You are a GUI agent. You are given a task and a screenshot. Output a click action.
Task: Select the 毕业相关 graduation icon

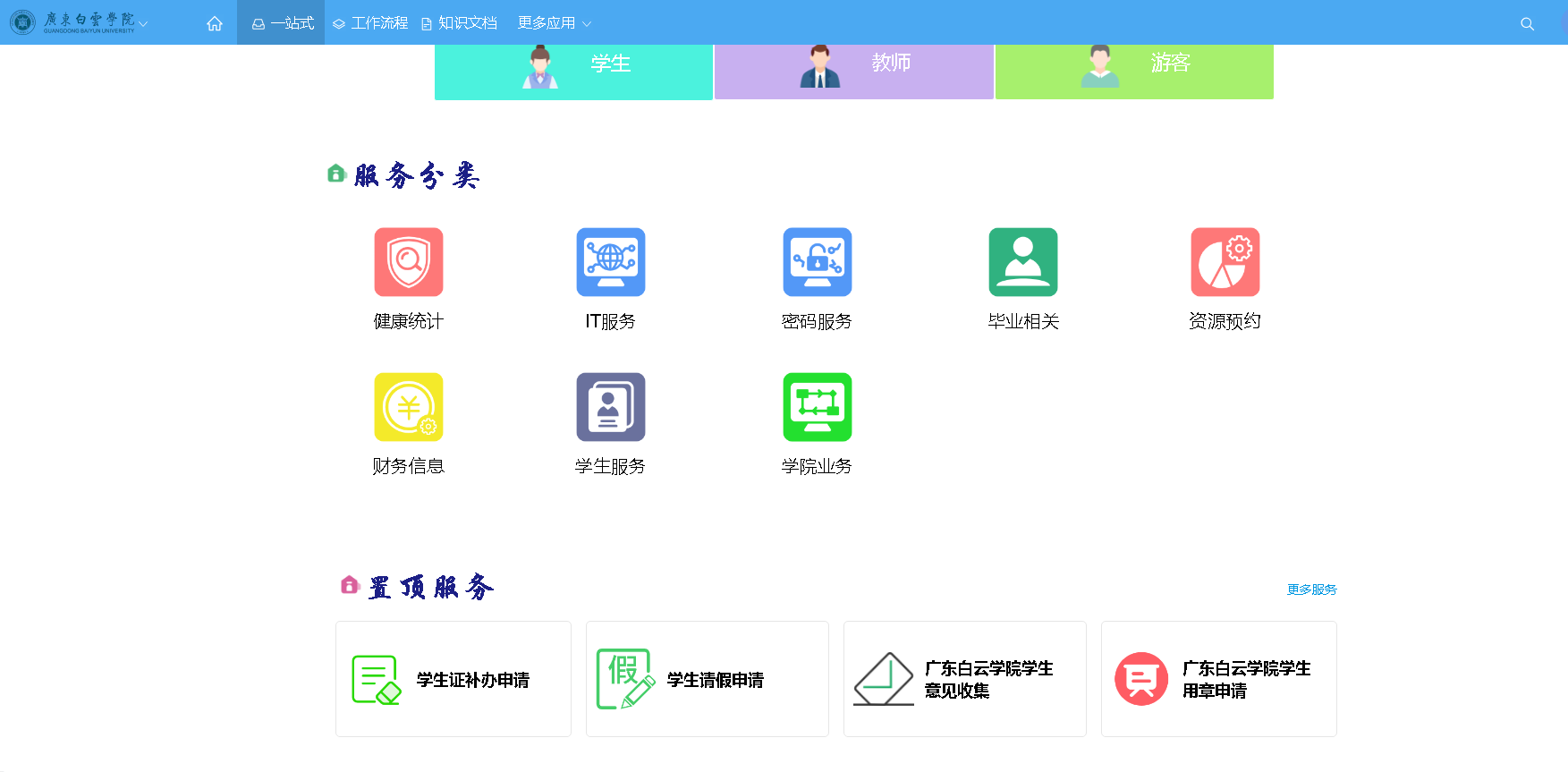tap(1022, 262)
